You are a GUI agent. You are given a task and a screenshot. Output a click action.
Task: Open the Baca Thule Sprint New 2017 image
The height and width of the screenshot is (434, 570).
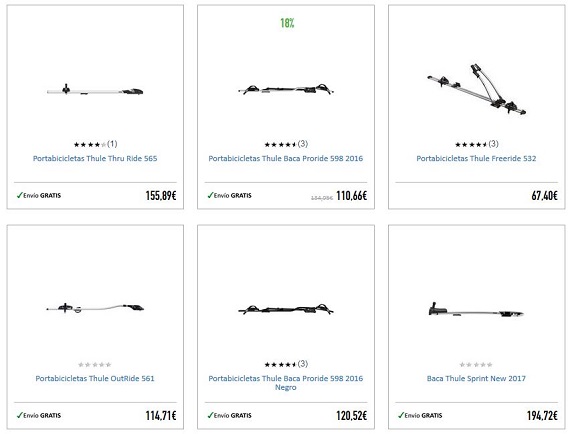(x=476, y=310)
